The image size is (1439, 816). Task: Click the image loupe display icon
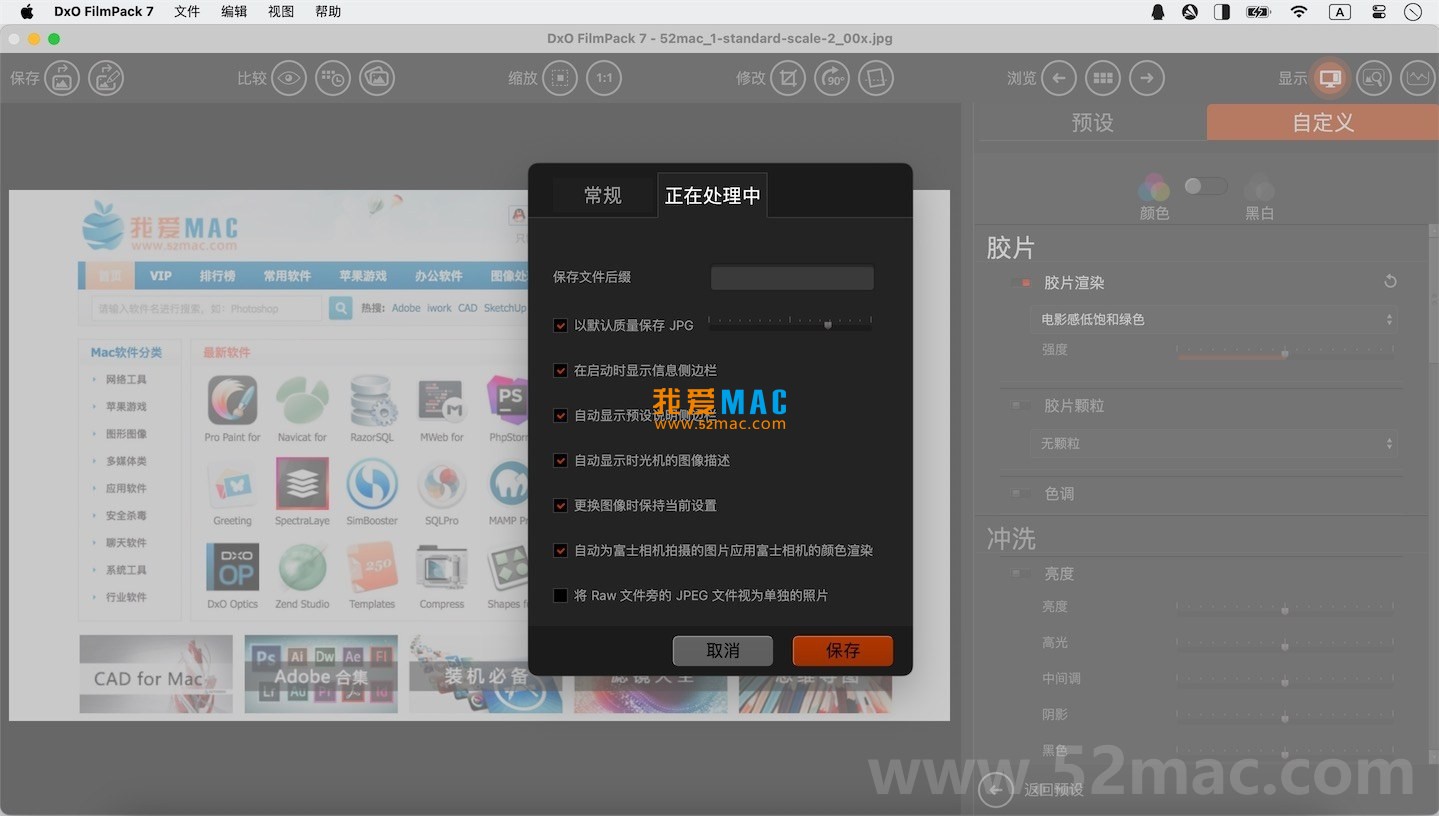point(1374,78)
